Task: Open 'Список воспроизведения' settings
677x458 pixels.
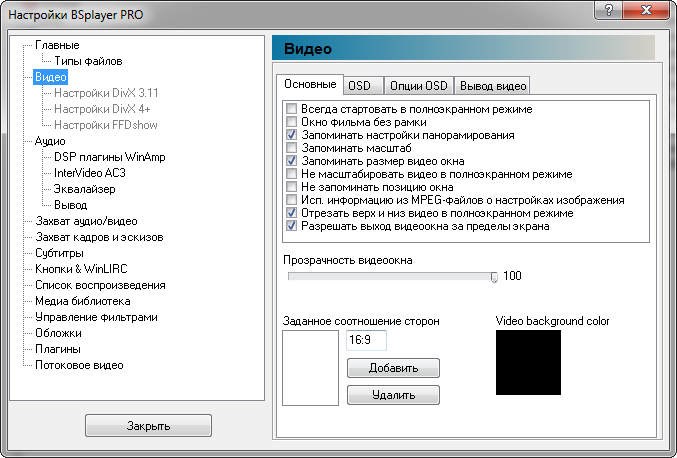Action: click(x=100, y=285)
